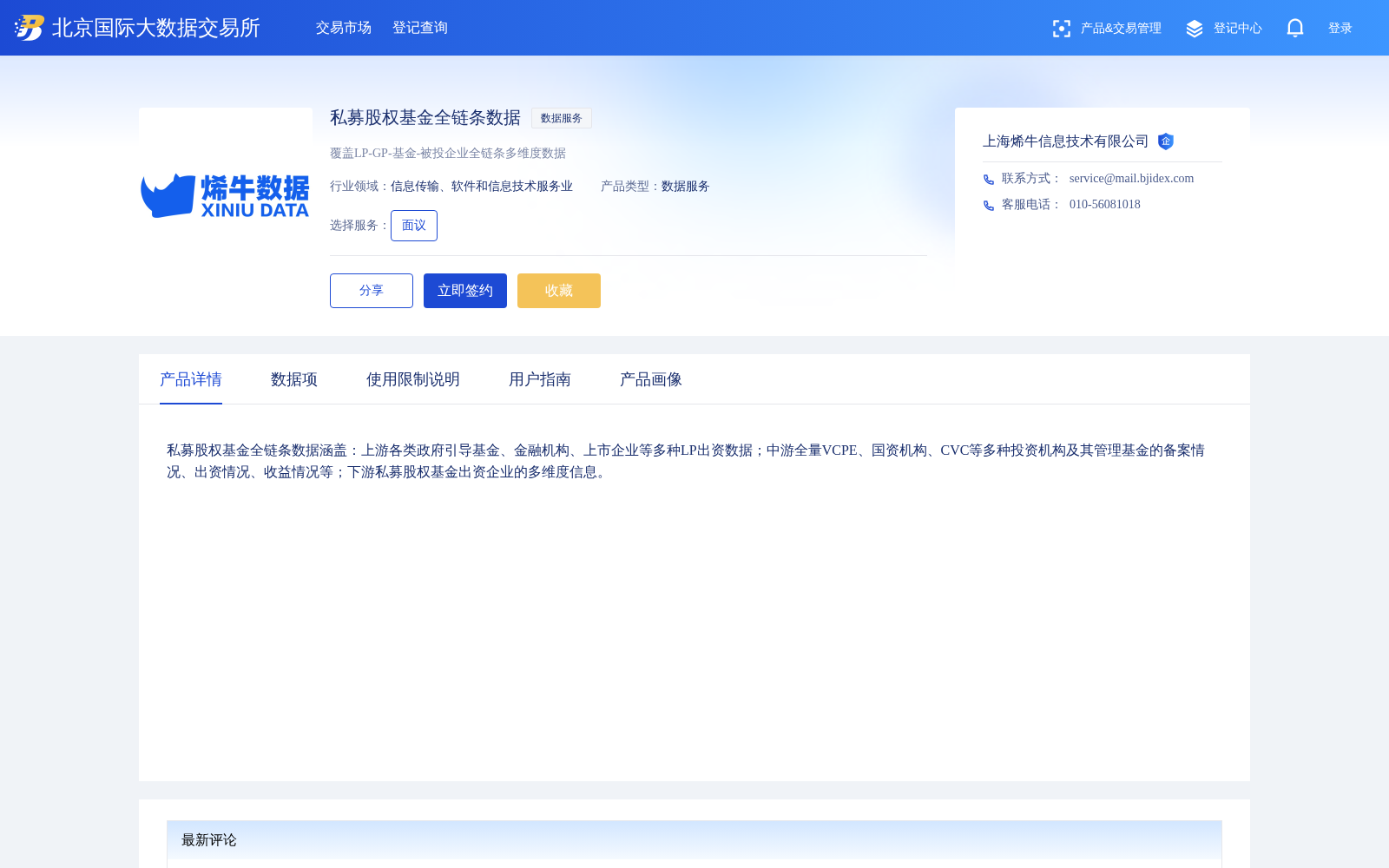
Task: Click the phone number 010-56081018
Action: tap(1105, 205)
